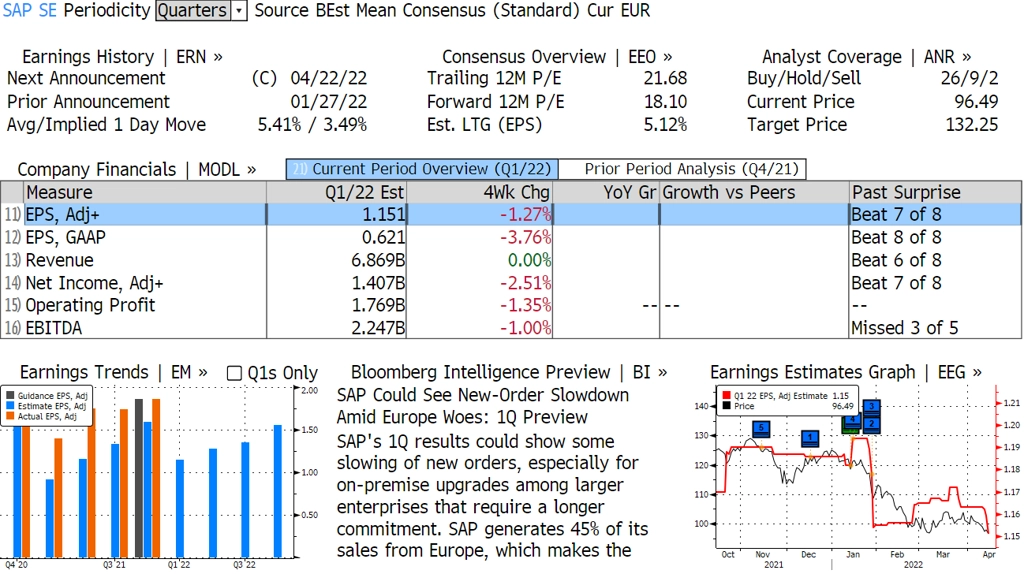Select the EPS, Adj+ row
This screenshot has height=574, width=1024.
(x=511, y=214)
